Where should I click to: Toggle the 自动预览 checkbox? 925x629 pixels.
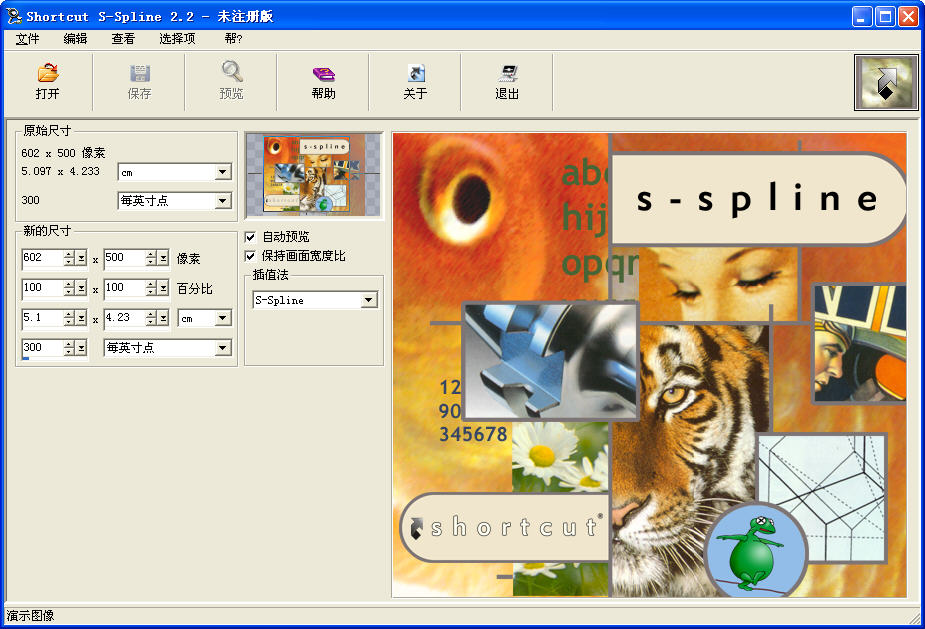click(x=250, y=237)
